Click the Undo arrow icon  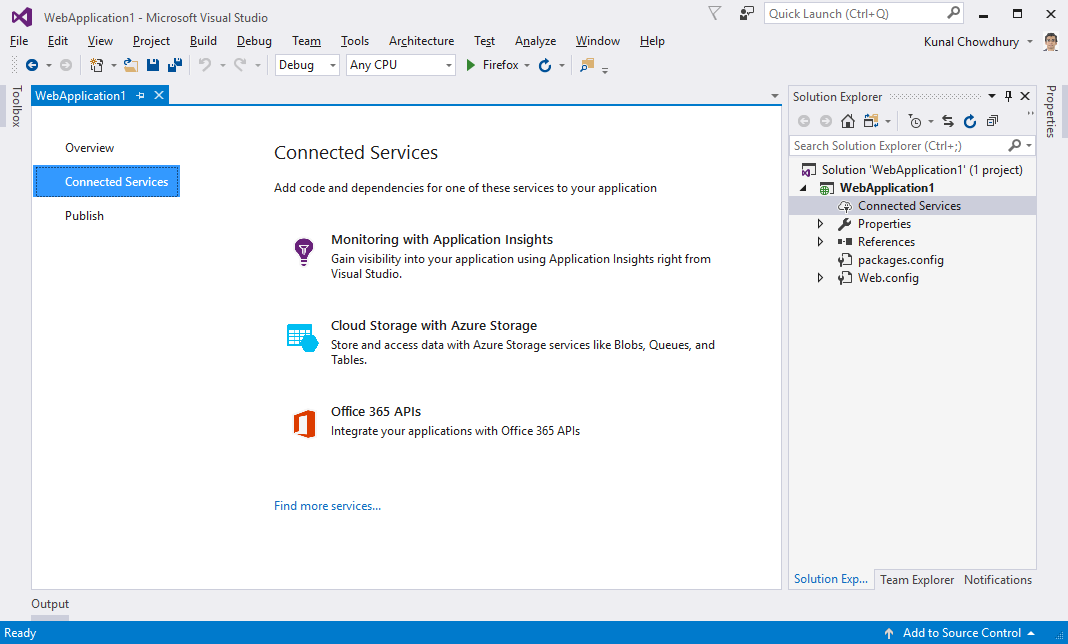pyautogui.click(x=204, y=65)
